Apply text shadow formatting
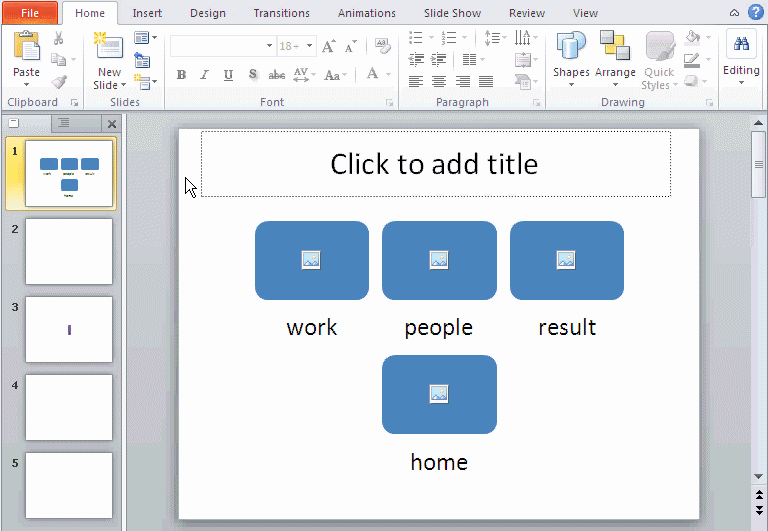Viewport: 768px width, 531px height. click(253, 75)
